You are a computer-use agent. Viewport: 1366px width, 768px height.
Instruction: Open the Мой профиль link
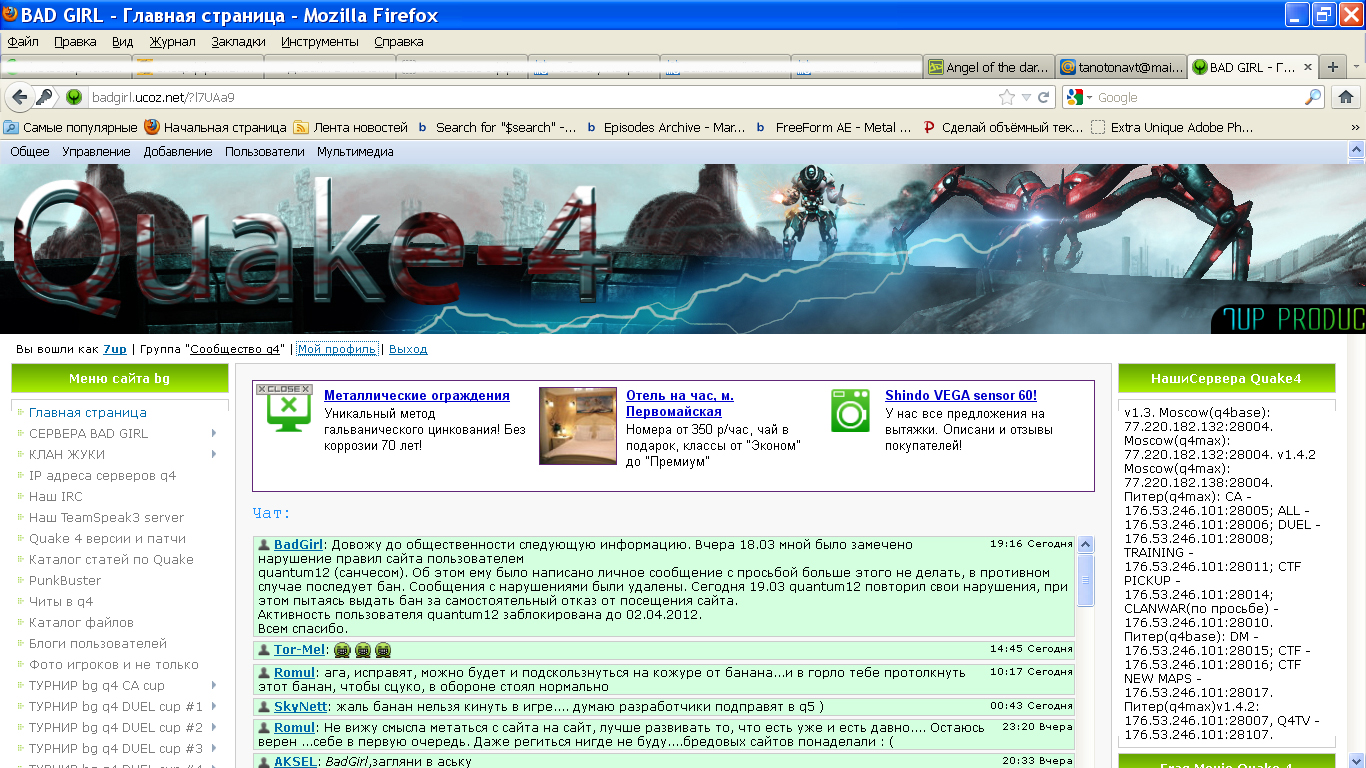pos(337,349)
